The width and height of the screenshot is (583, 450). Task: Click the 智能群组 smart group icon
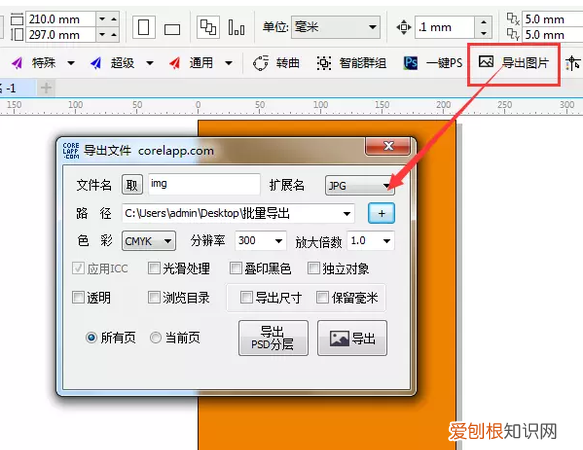coord(324,63)
